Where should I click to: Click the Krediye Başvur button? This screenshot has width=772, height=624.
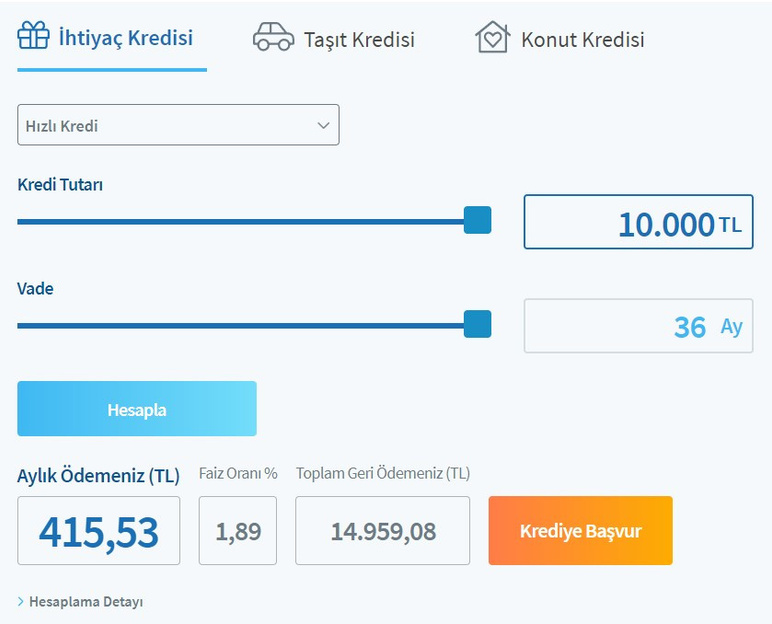click(580, 530)
